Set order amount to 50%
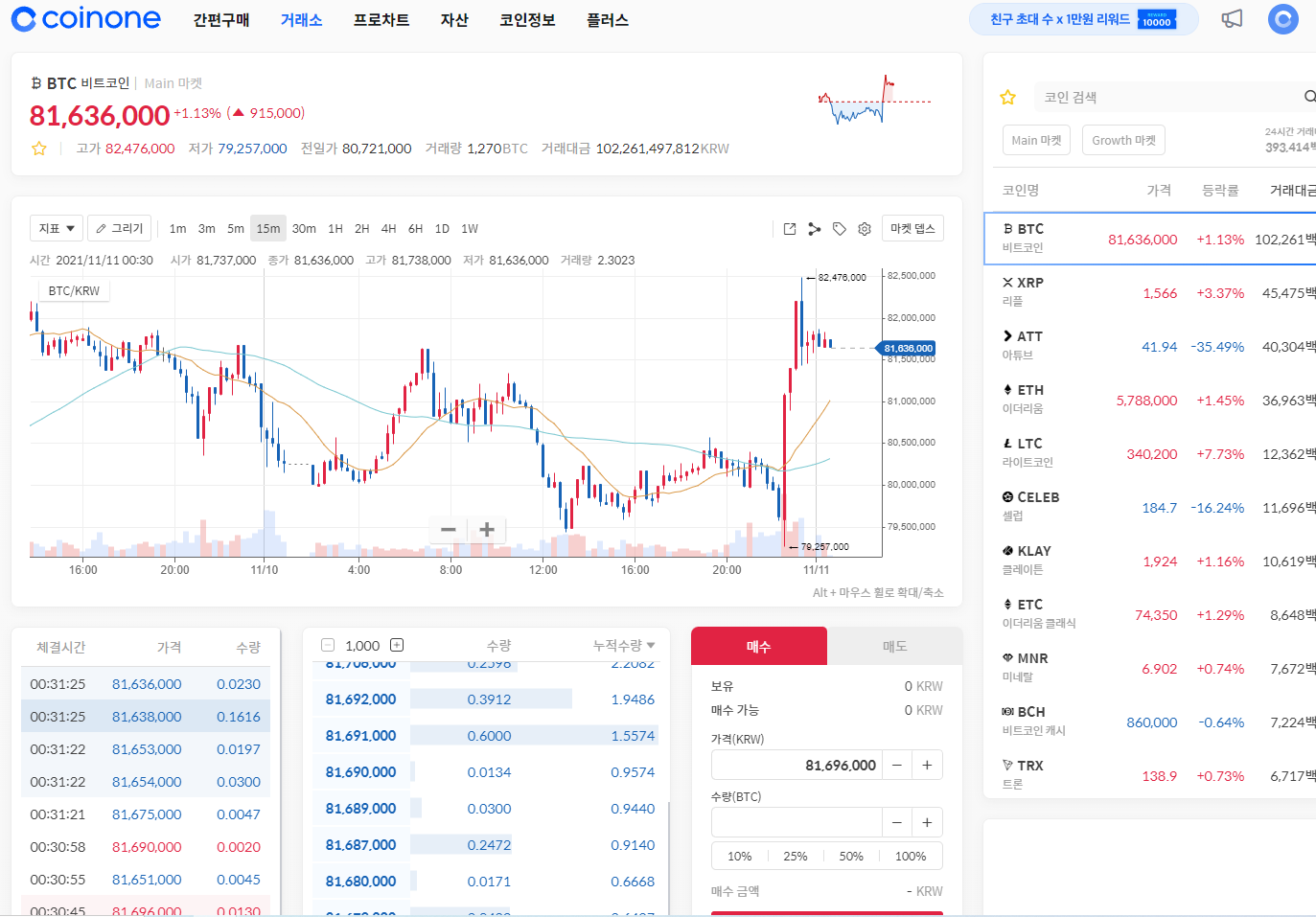Screen dimensions: 1316x917 tap(851, 856)
